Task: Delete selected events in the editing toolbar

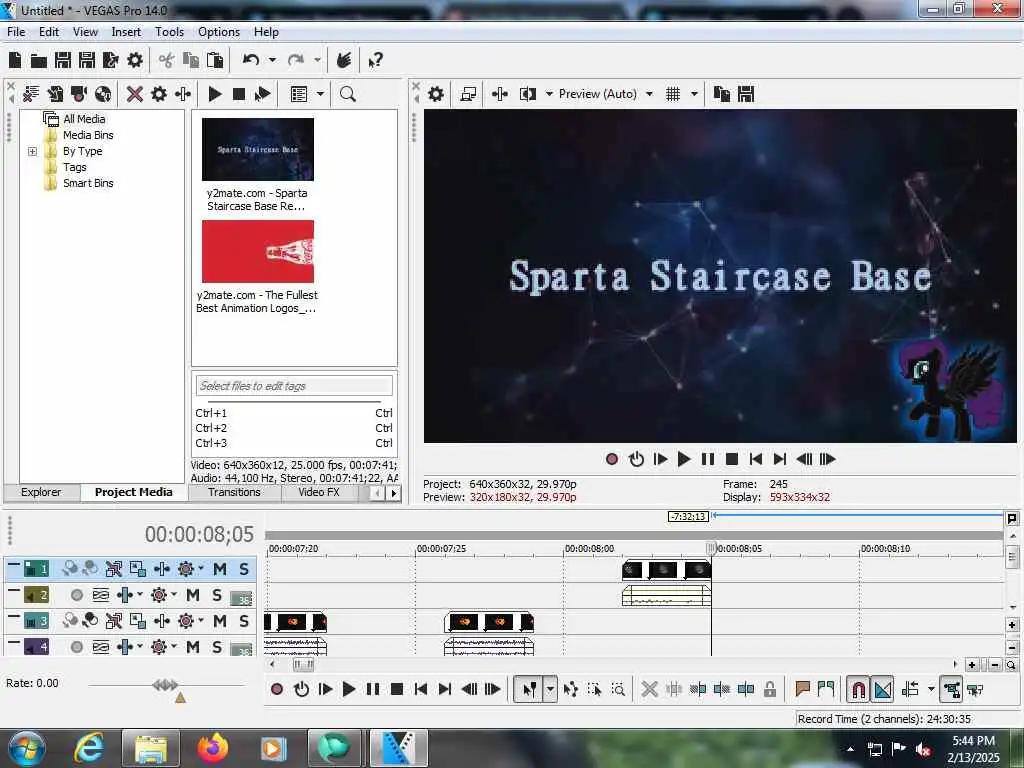Action: (649, 689)
